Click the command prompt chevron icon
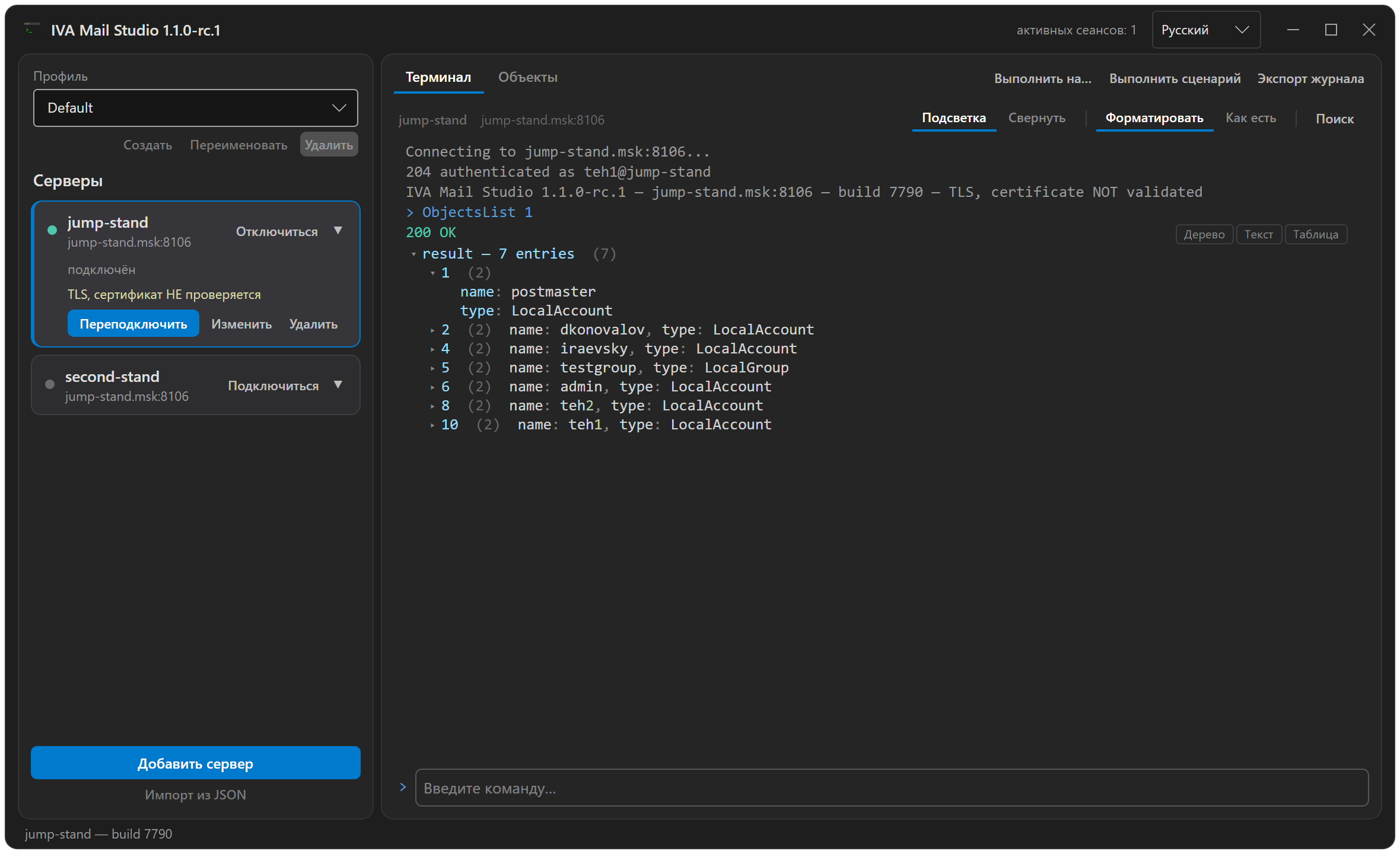The width and height of the screenshot is (1400, 854). tap(403, 787)
